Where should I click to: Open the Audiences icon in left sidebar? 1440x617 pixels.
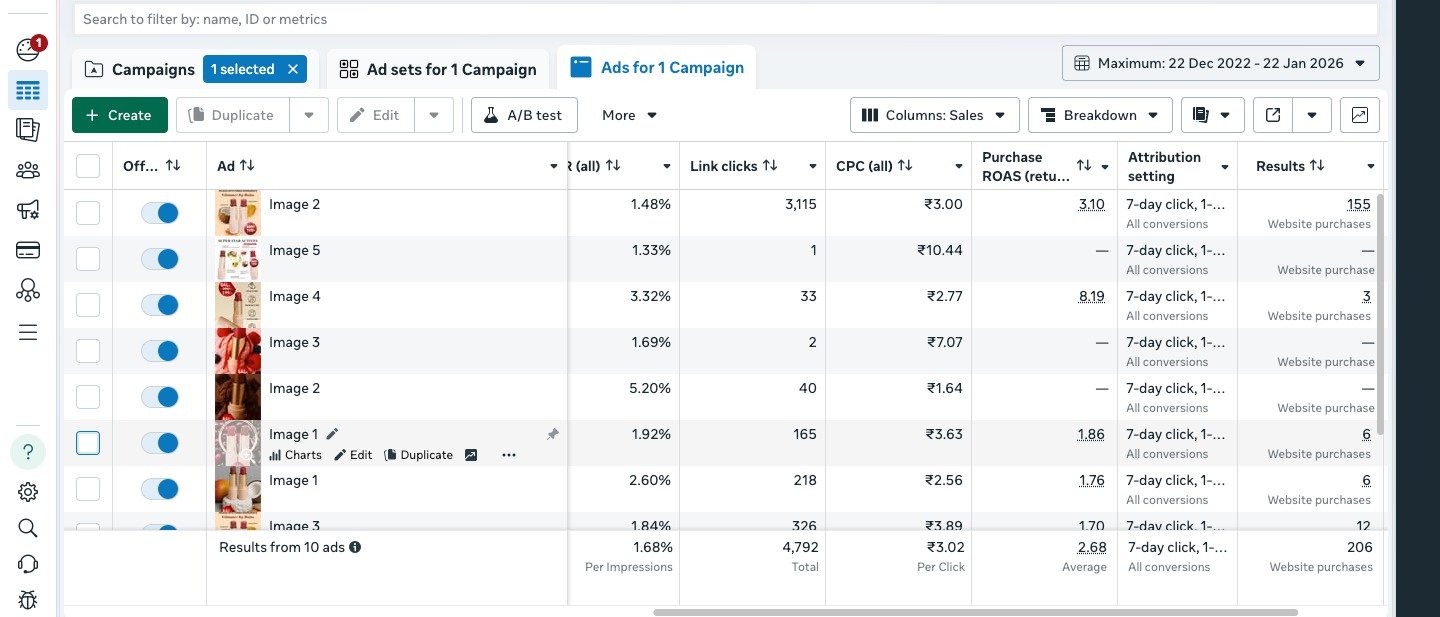point(28,171)
